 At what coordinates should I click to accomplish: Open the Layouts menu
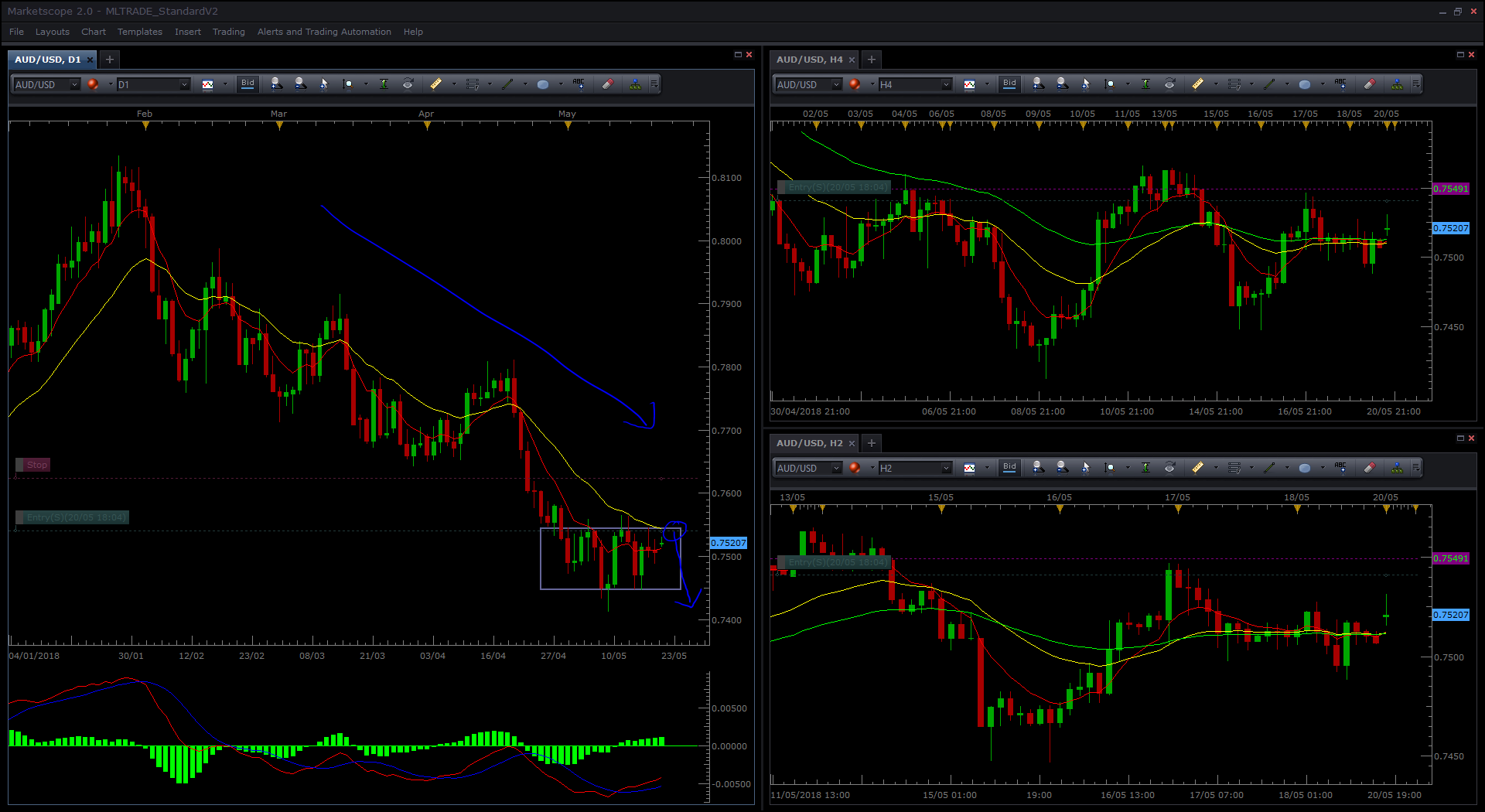53,32
